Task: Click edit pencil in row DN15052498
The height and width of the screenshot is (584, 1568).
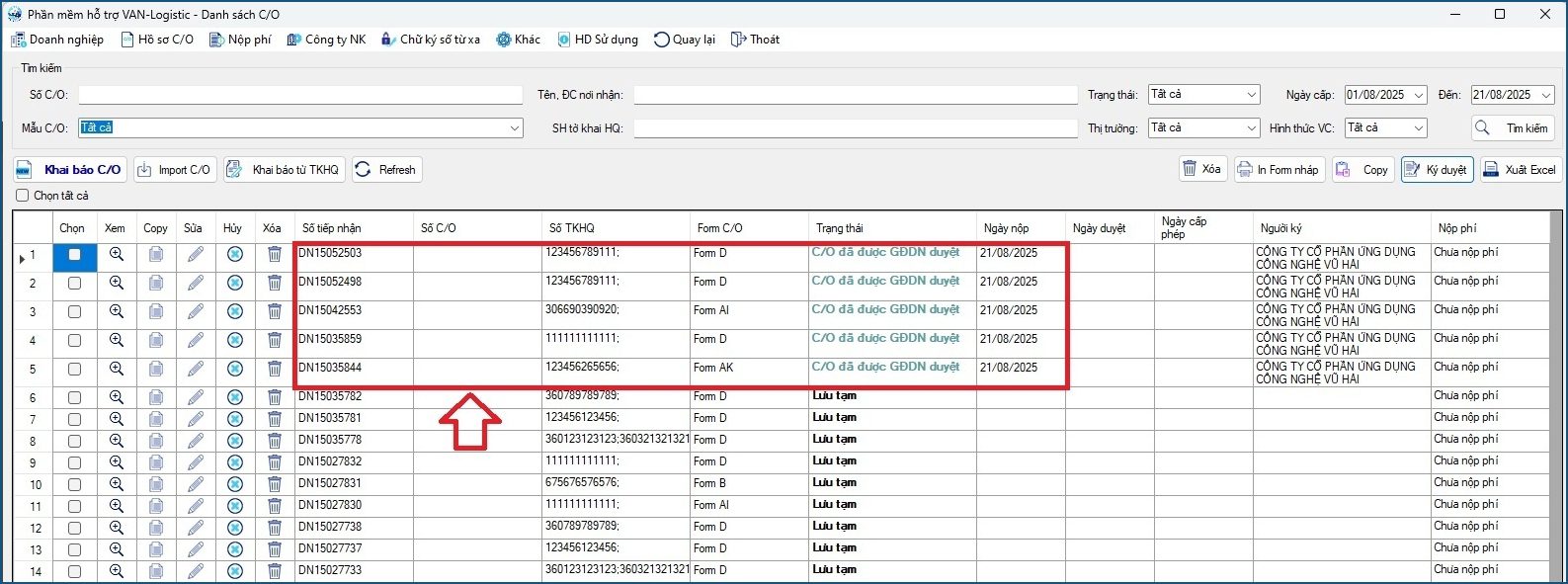Action: 196,284
